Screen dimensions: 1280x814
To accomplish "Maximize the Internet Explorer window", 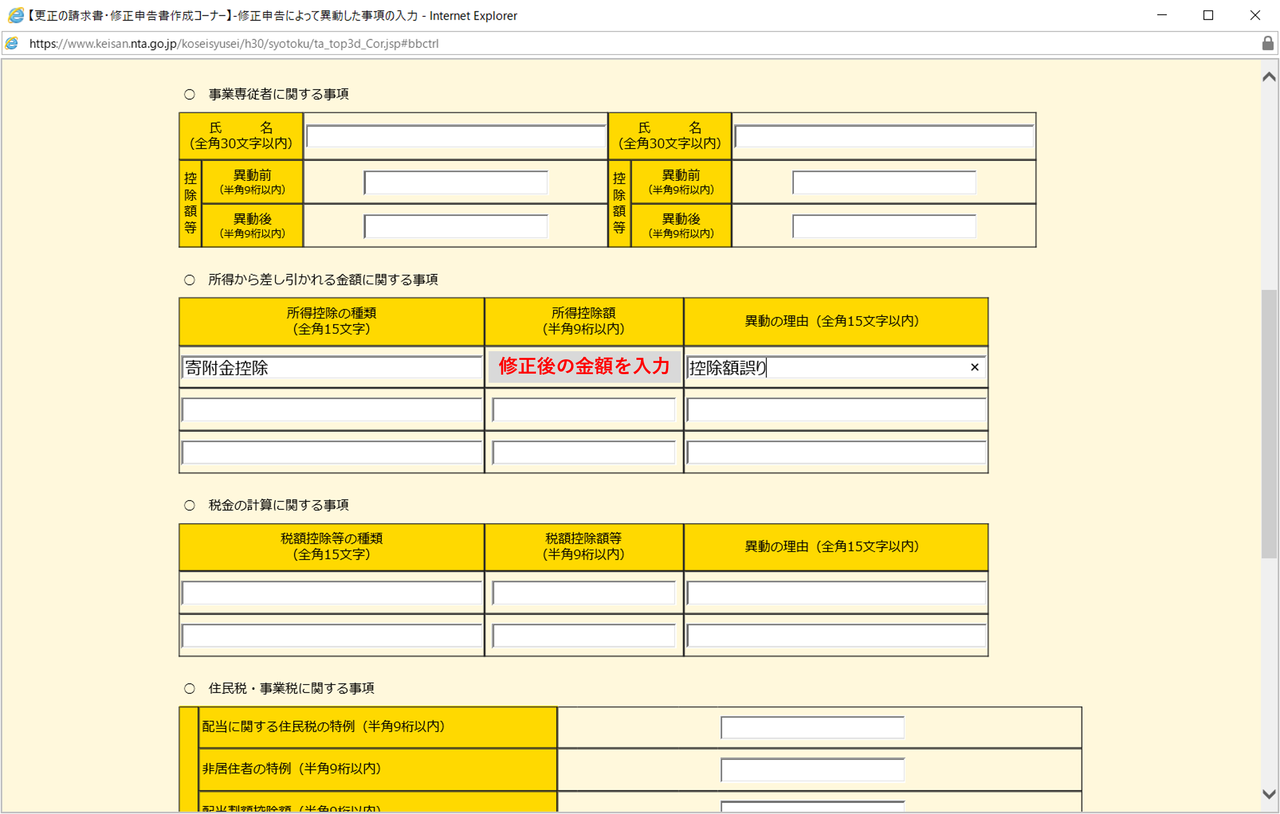I will [x=1208, y=16].
